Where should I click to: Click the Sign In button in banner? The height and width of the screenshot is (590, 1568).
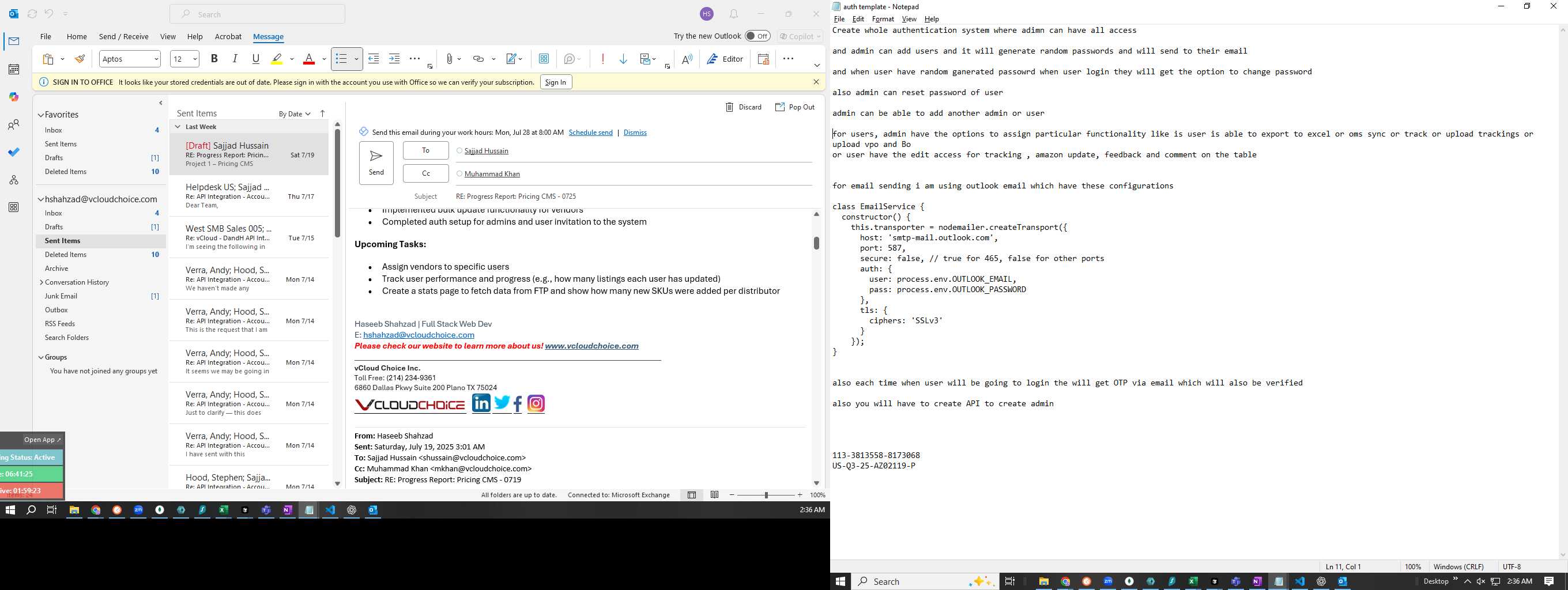pyautogui.click(x=556, y=82)
